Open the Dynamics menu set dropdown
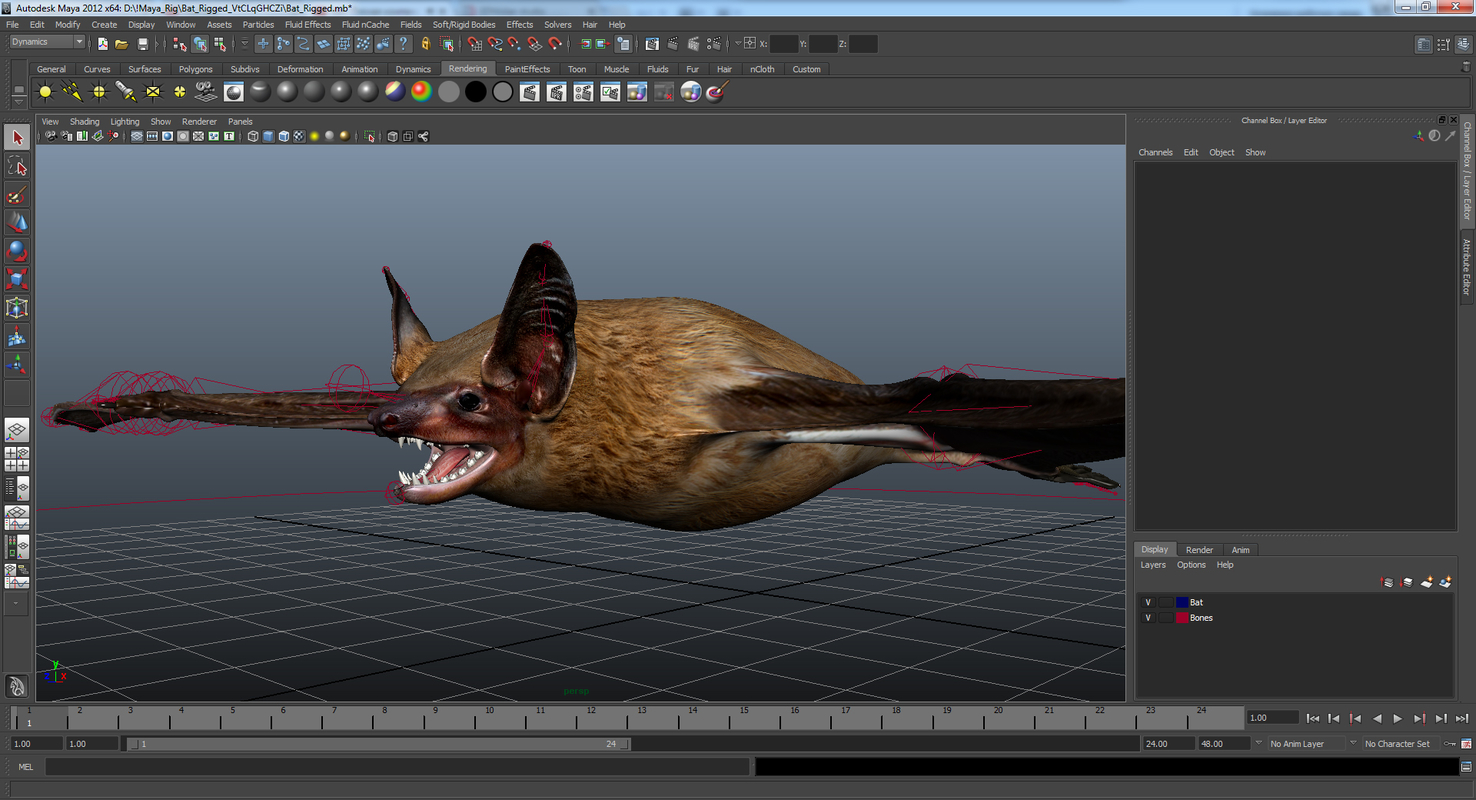The height and width of the screenshot is (800, 1476). (44, 42)
